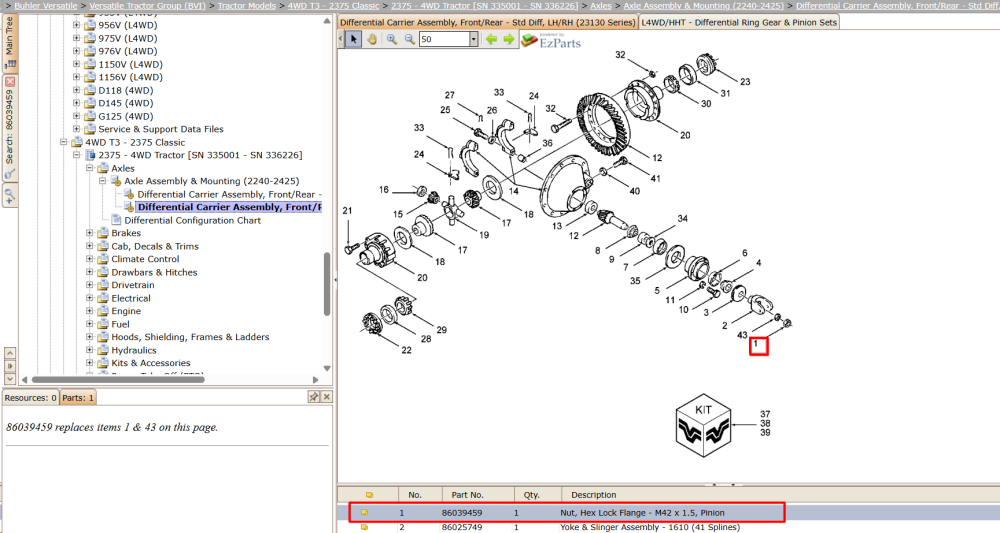This screenshot has width=1000, height=533.
Task: Zoom in on the diagram
Action: (x=392, y=40)
